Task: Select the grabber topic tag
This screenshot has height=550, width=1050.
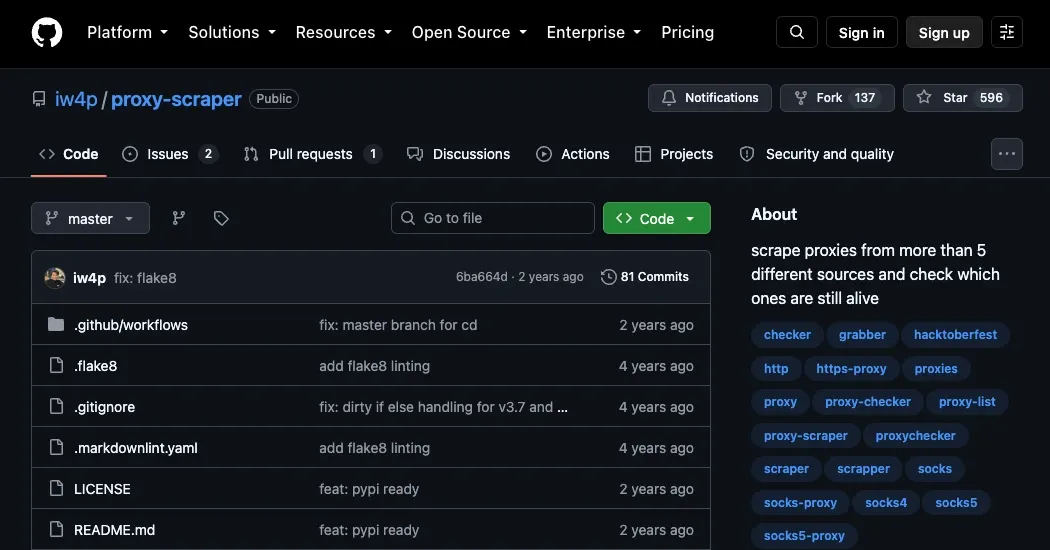Action: (862, 335)
